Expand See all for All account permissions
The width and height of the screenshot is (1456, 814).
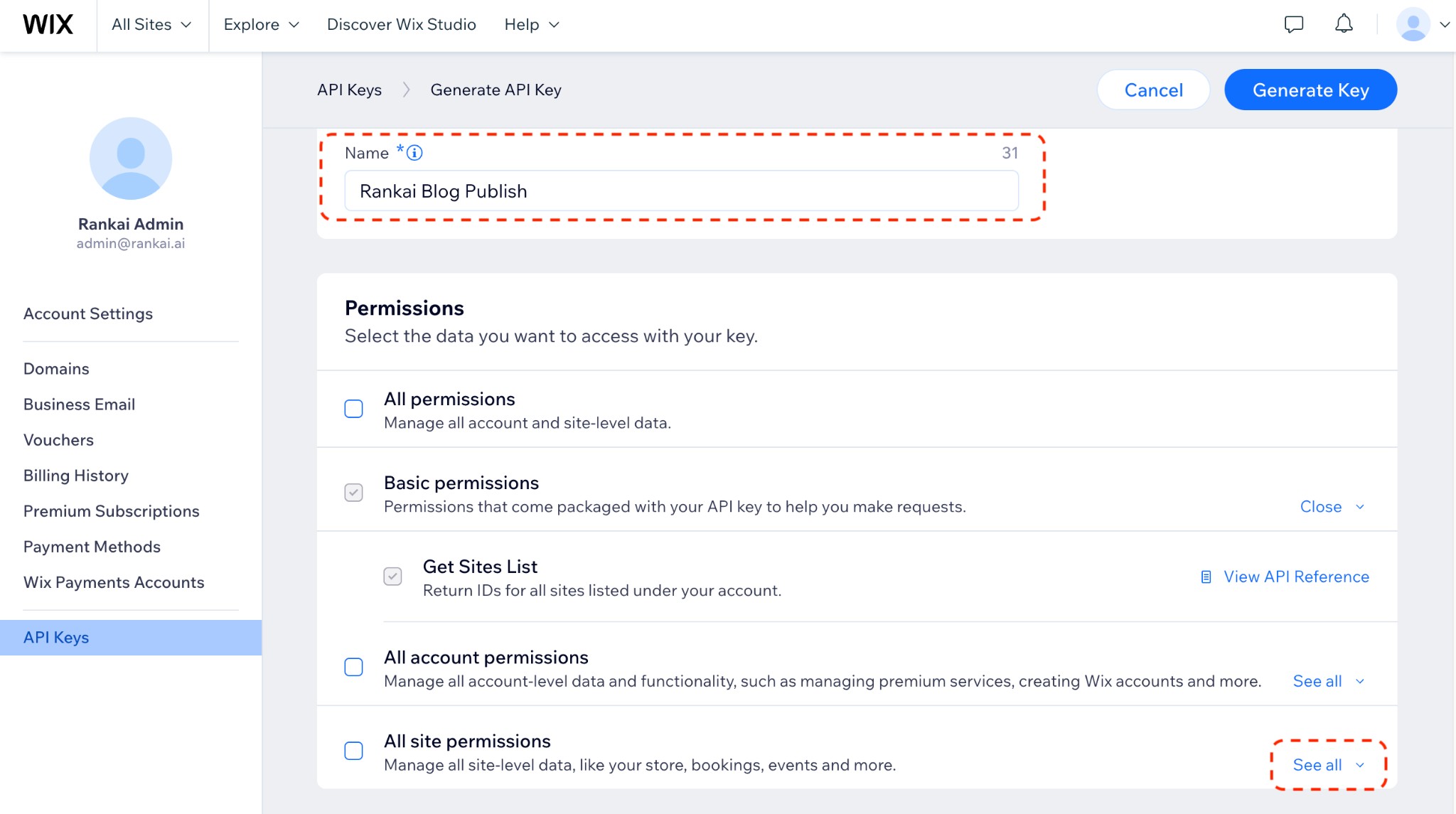click(1327, 680)
